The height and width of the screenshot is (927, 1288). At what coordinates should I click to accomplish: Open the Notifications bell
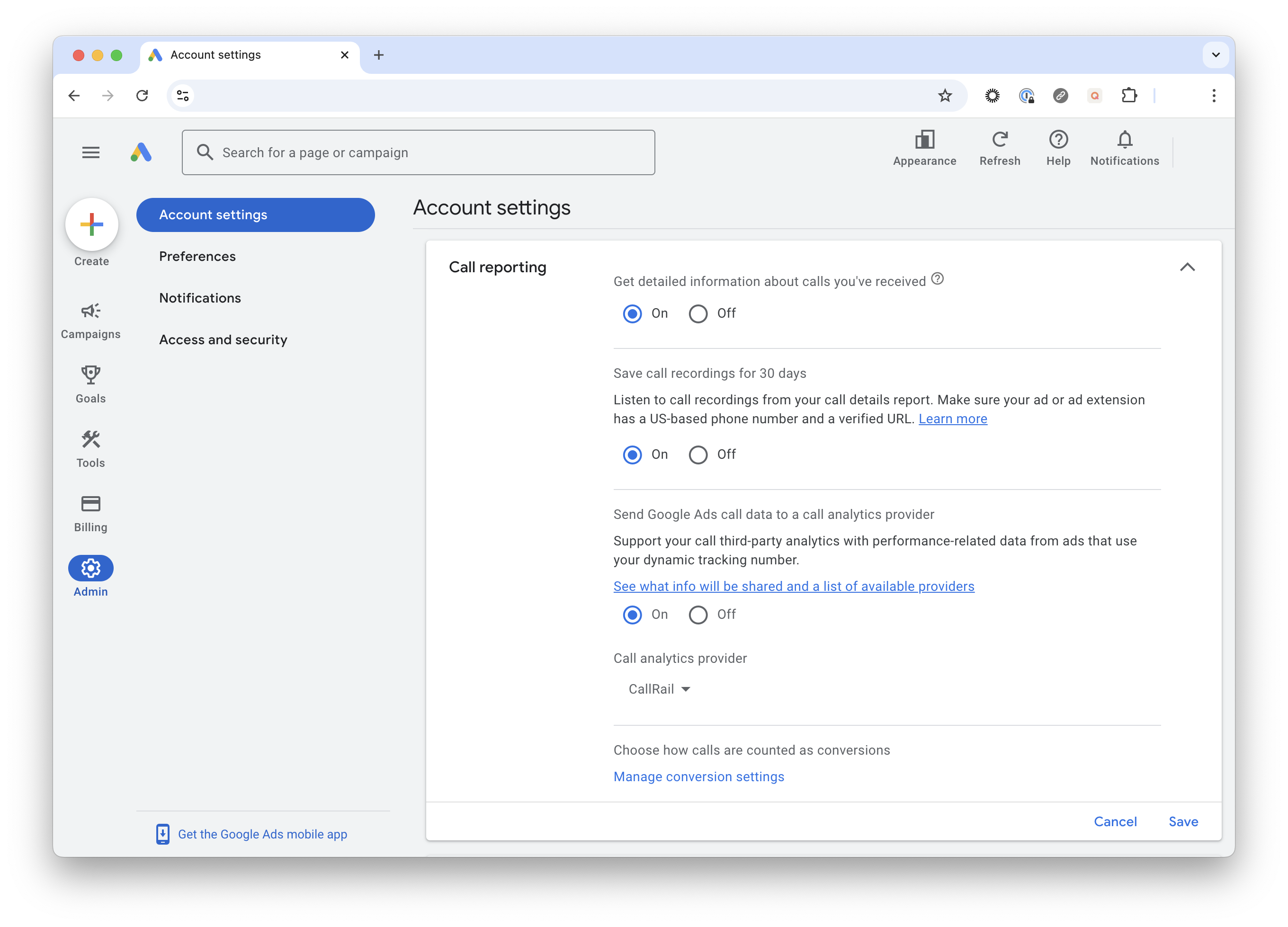1125,149
